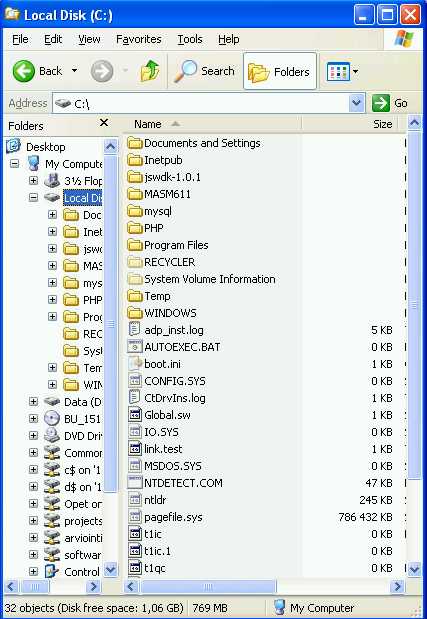
Task: Select the pagefile.sys file icon
Action: [x=135, y=516]
